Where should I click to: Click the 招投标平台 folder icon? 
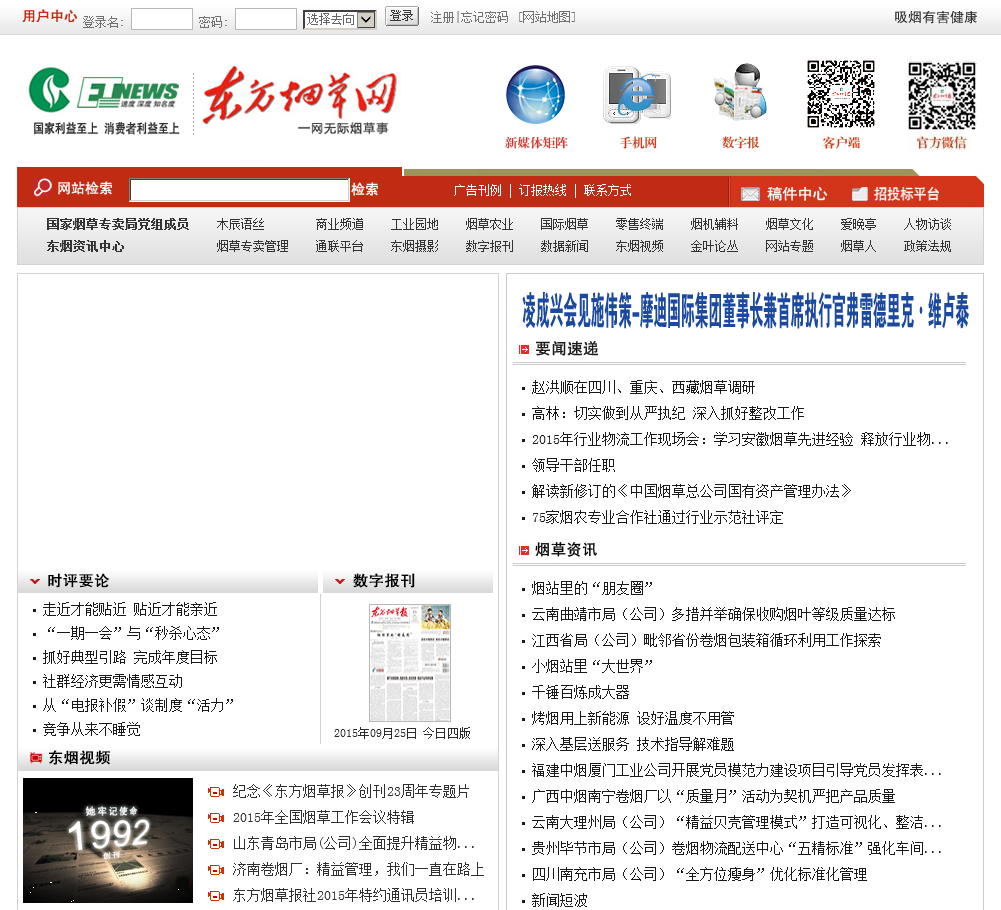point(859,193)
